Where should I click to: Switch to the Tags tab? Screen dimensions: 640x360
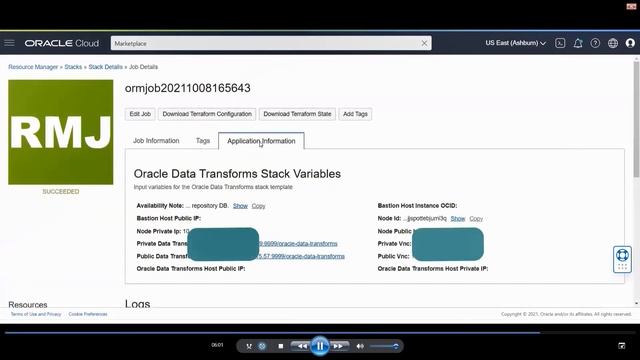[203, 141]
